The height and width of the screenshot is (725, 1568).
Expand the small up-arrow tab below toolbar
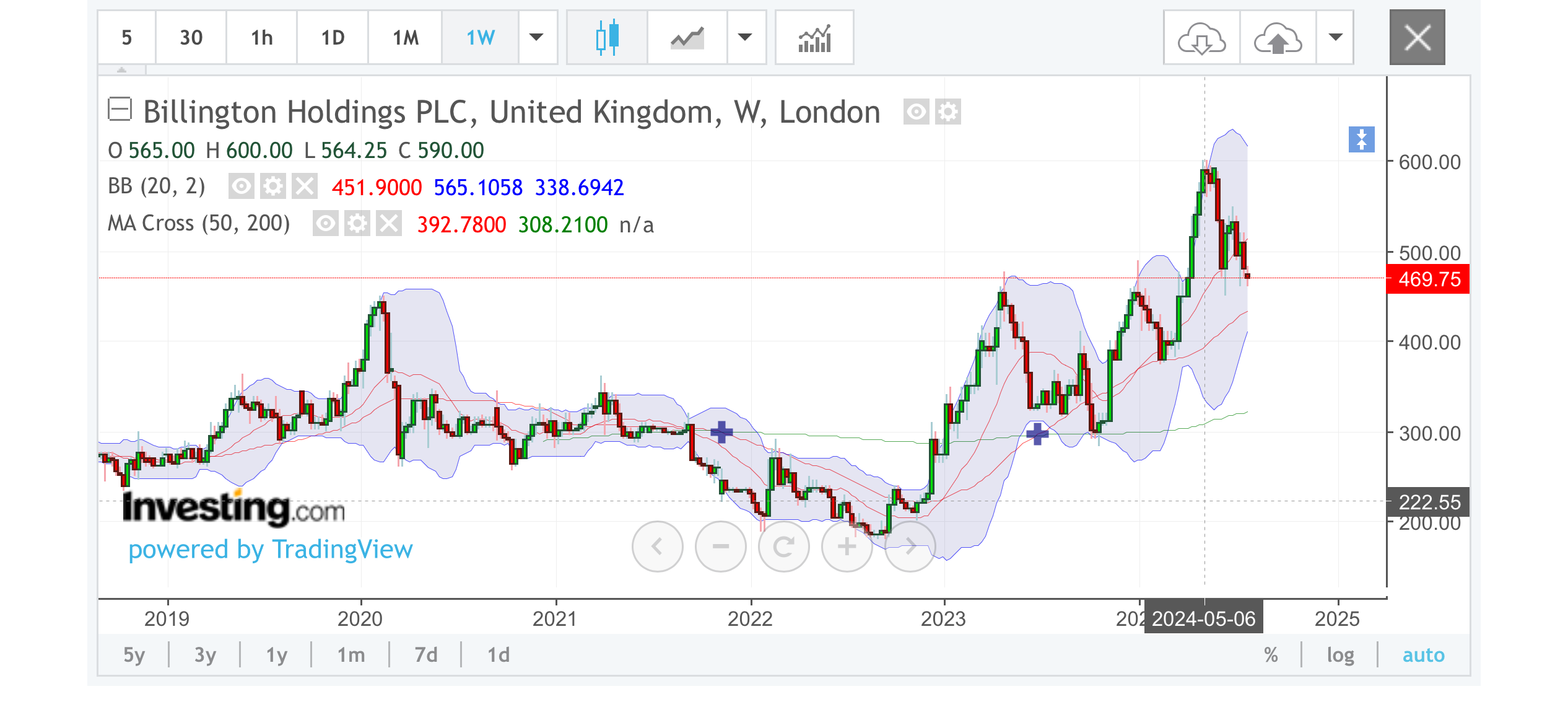pyautogui.click(x=122, y=70)
